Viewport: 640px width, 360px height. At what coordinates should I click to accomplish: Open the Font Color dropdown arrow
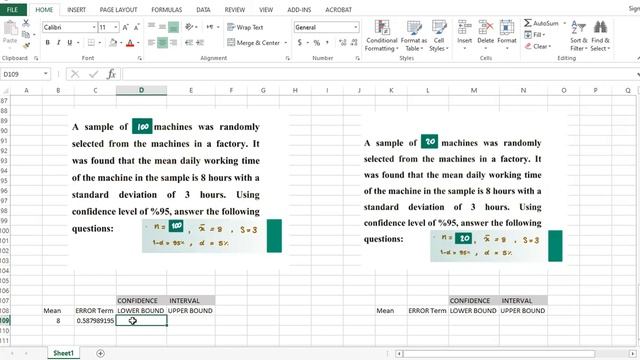138,42
